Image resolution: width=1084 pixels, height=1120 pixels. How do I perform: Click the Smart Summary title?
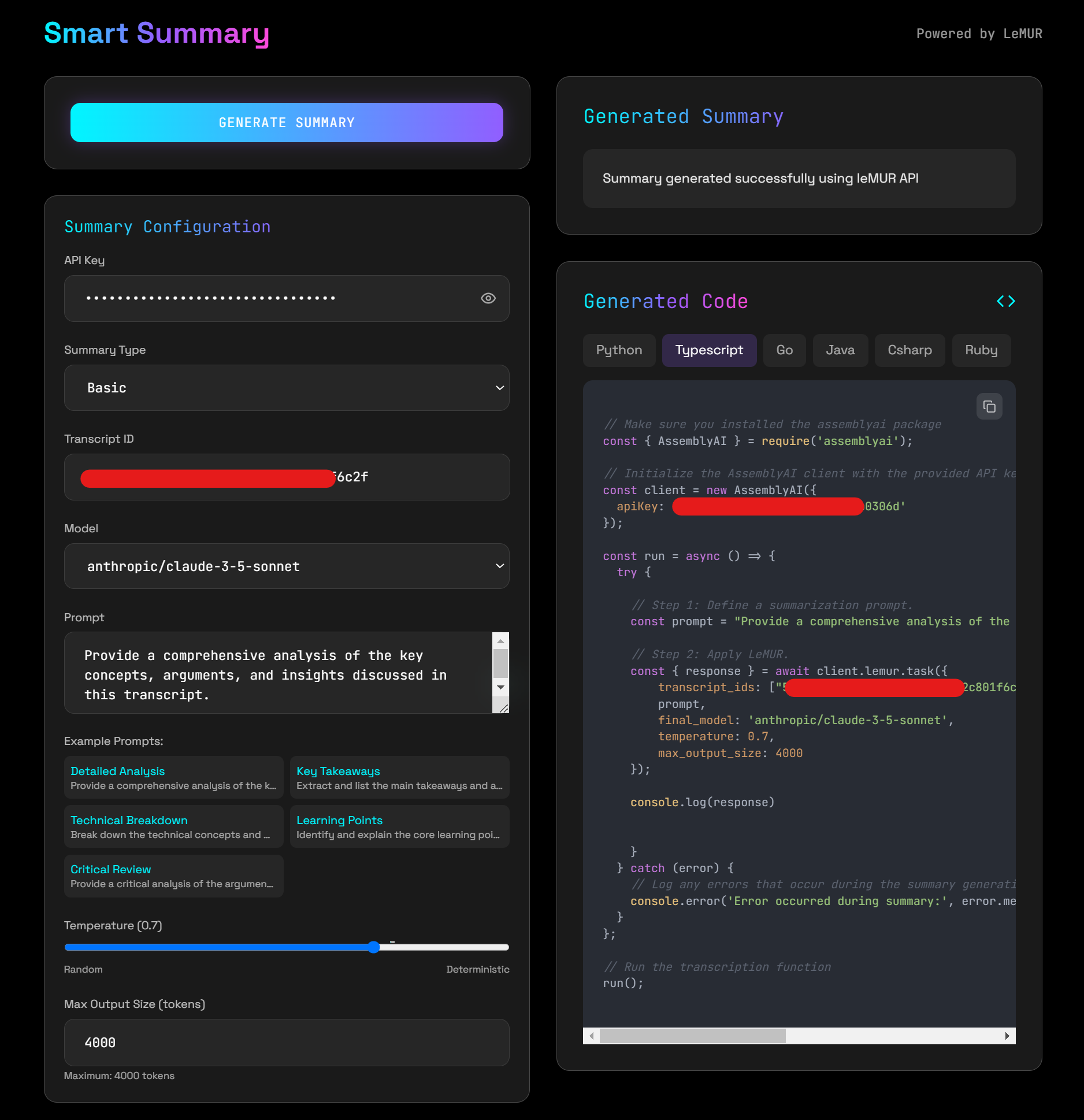[157, 33]
